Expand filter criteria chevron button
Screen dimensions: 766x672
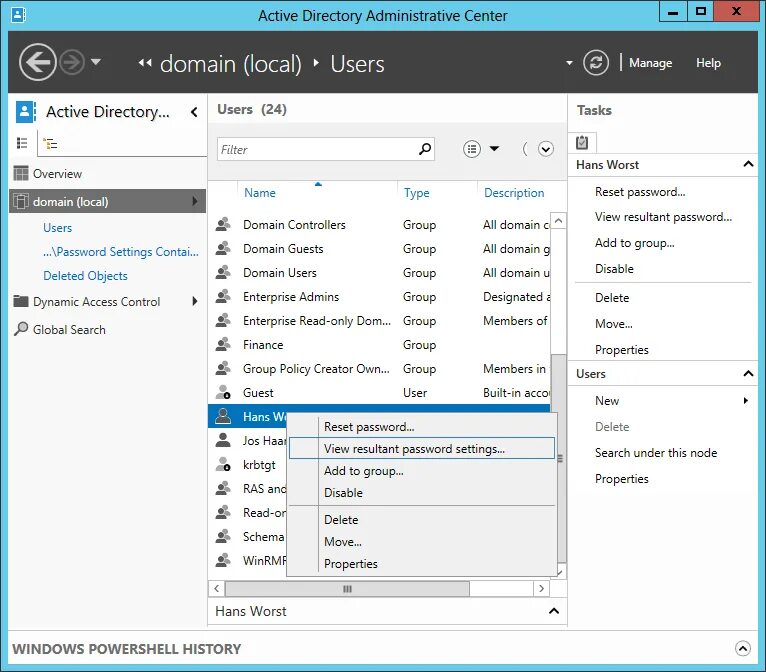pyautogui.click(x=546, y=149)
